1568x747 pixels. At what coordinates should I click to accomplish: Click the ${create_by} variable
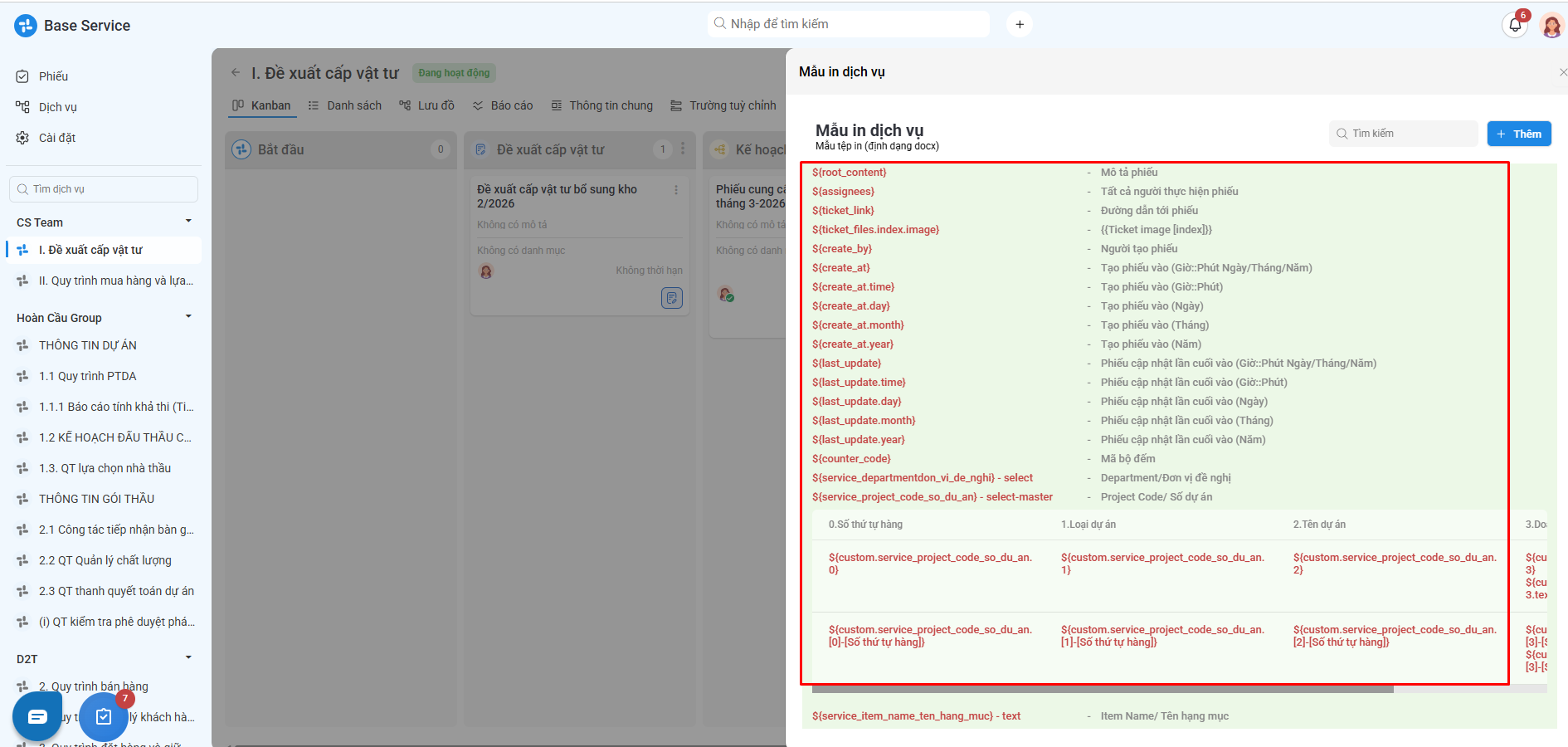coord(842,249)
